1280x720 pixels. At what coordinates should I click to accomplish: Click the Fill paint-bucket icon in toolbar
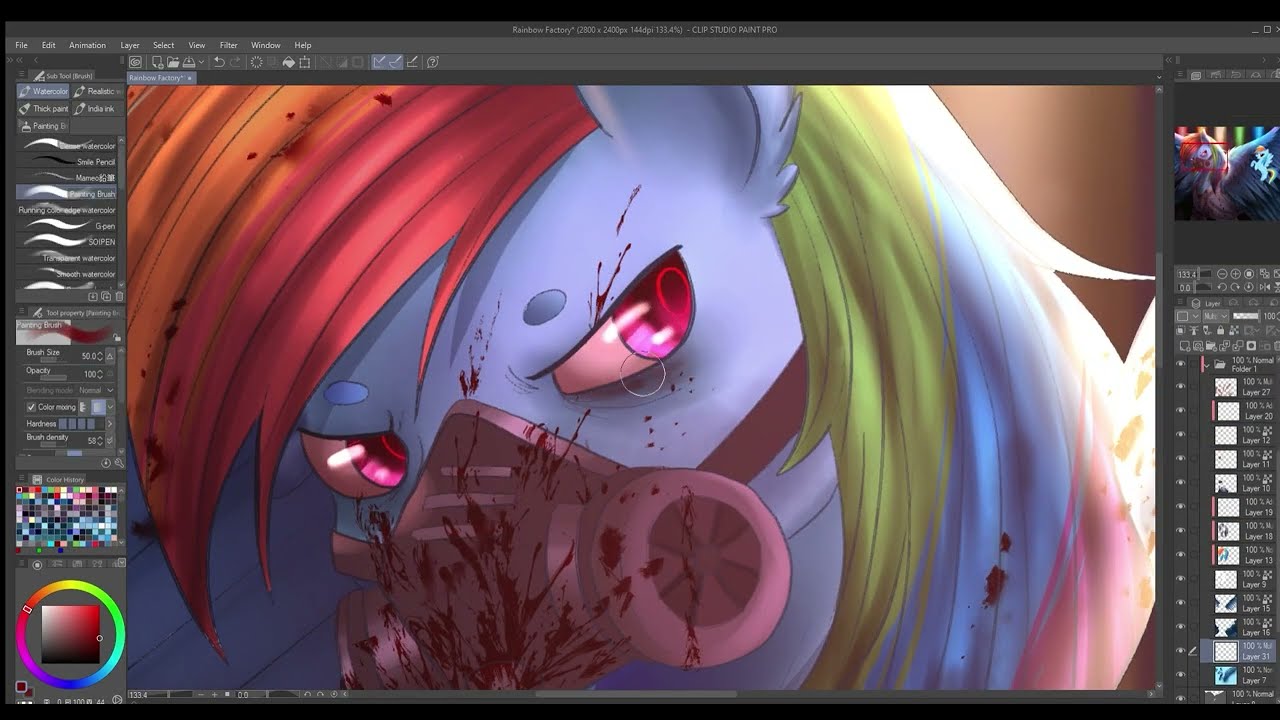[x=289, y=62]
